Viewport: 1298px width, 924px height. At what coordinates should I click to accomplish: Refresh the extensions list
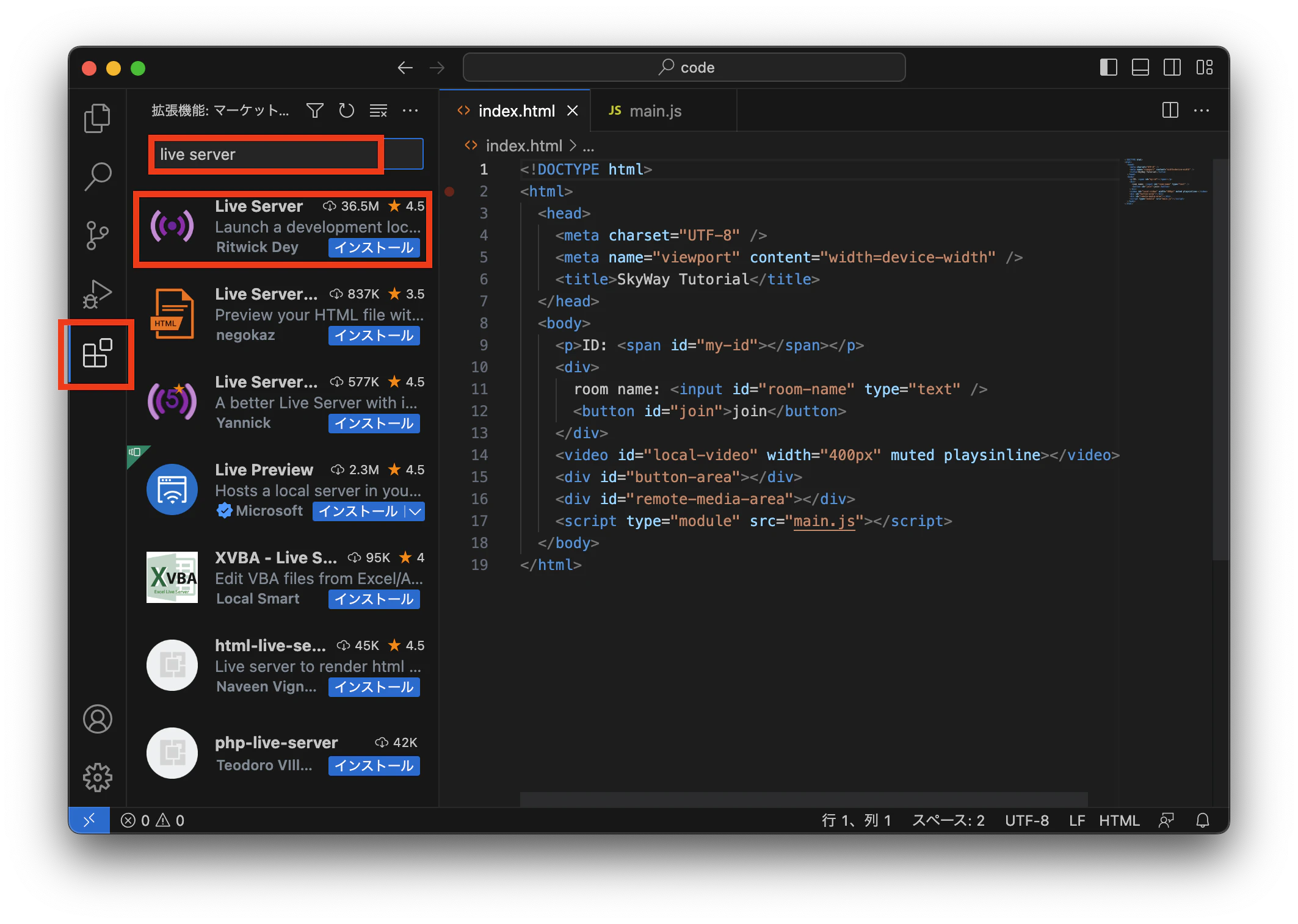(347, 110)
